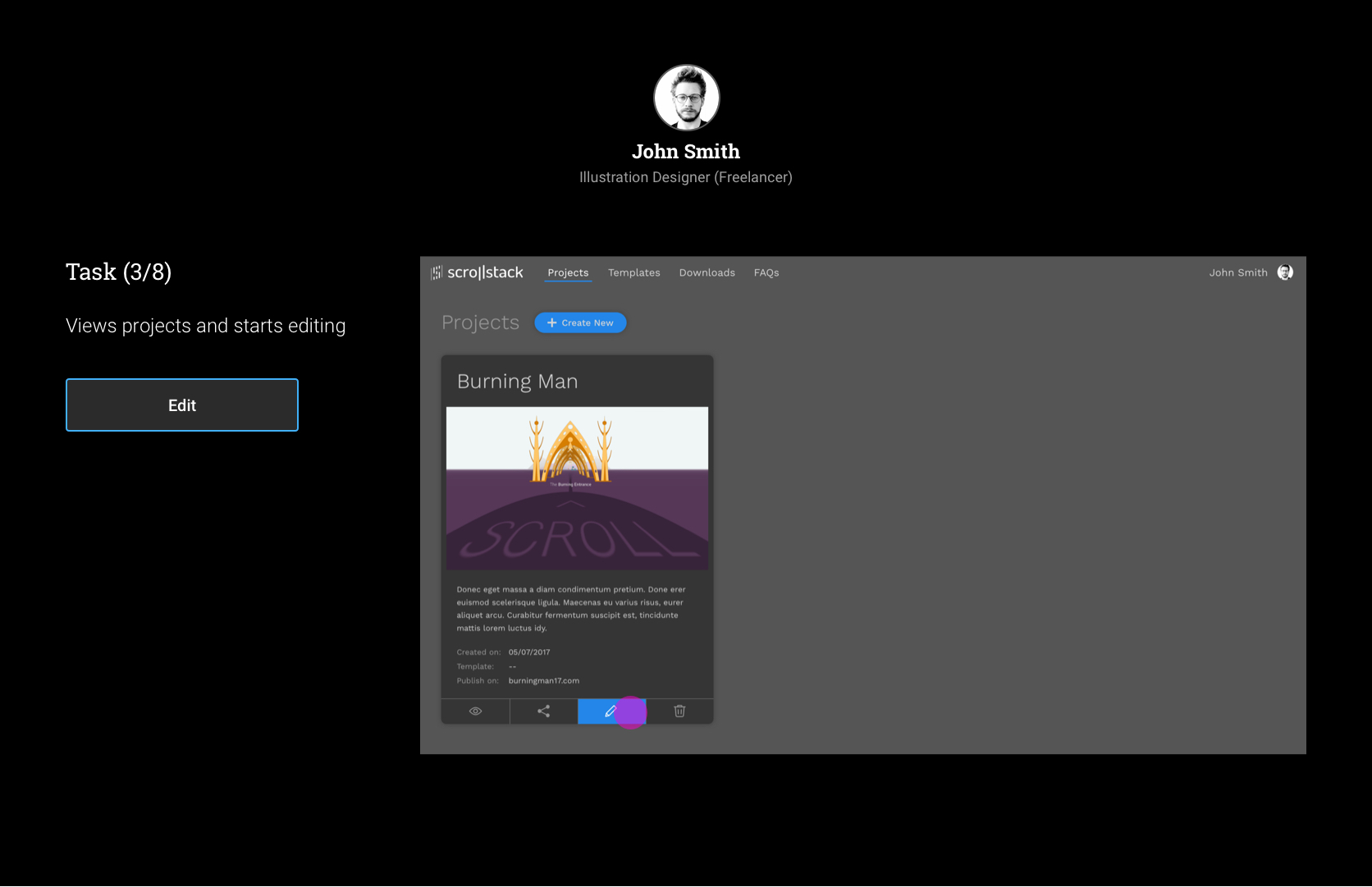Click the Edit task button
Image resolution: width=1372 pixels, height=887 pixels.
182,405
